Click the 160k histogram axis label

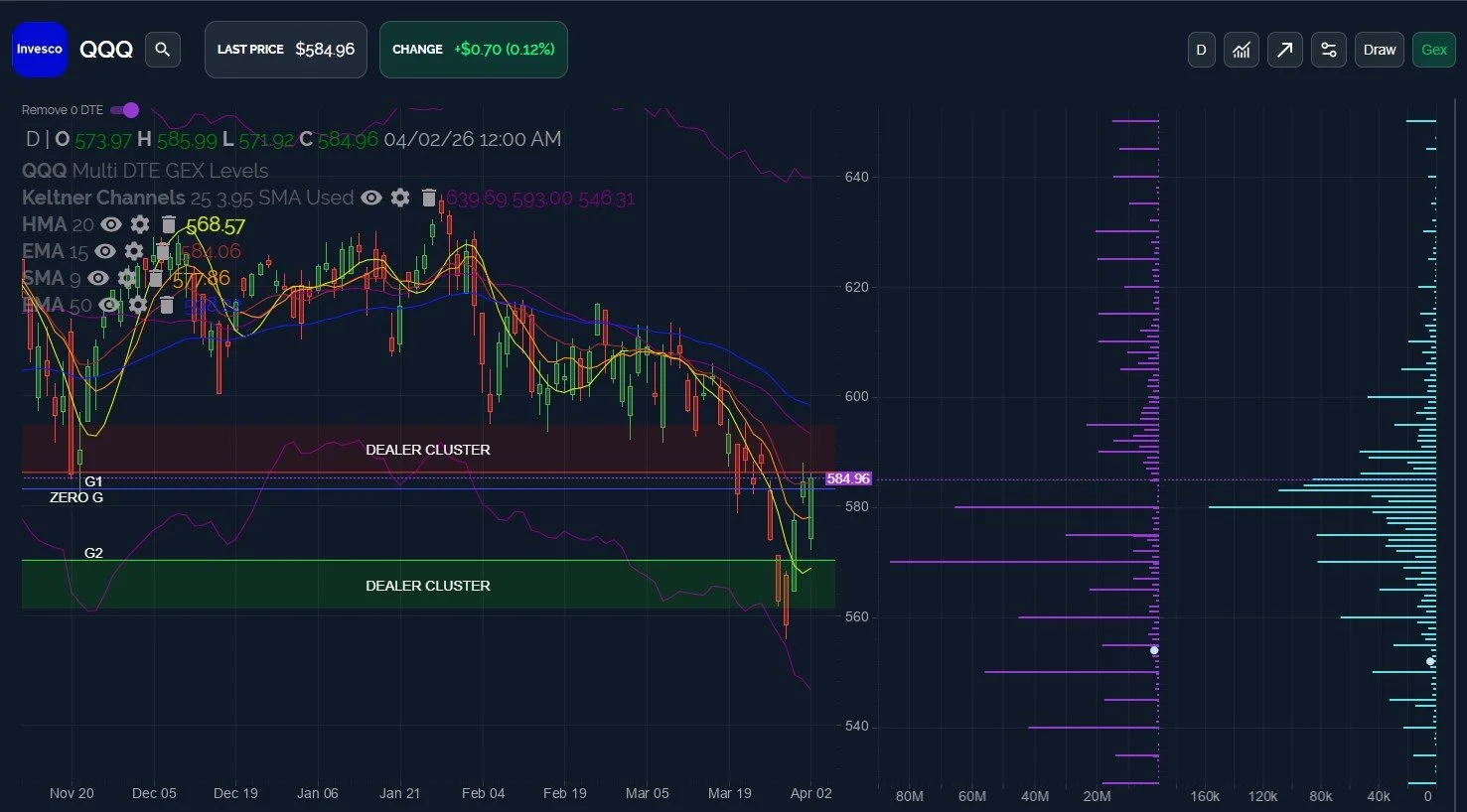click(1205, 796)
